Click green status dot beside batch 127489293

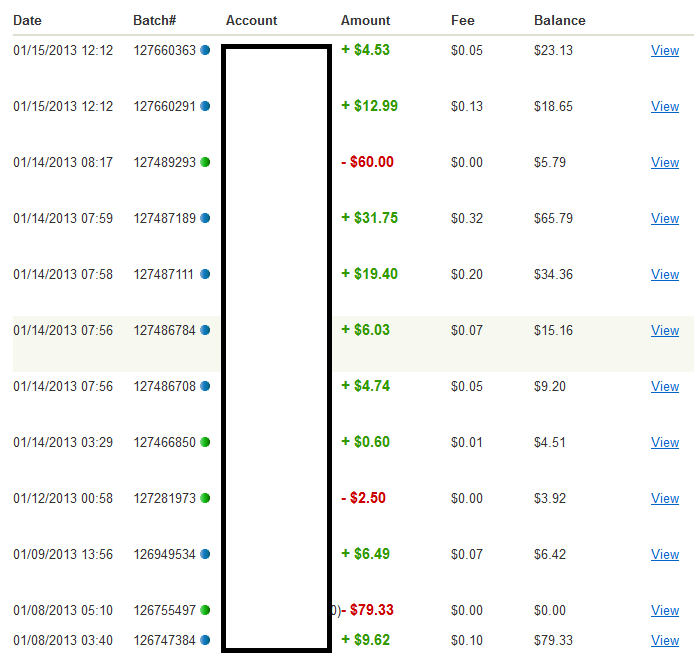pyautogui.click(x=205, y=162)
